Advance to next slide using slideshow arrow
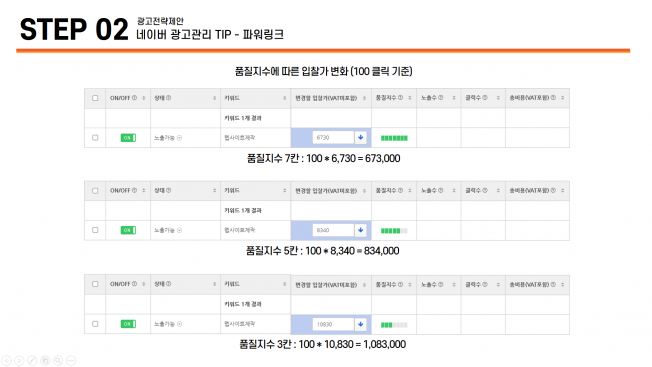This screenshot has height=367, width=652. point(19,360)
